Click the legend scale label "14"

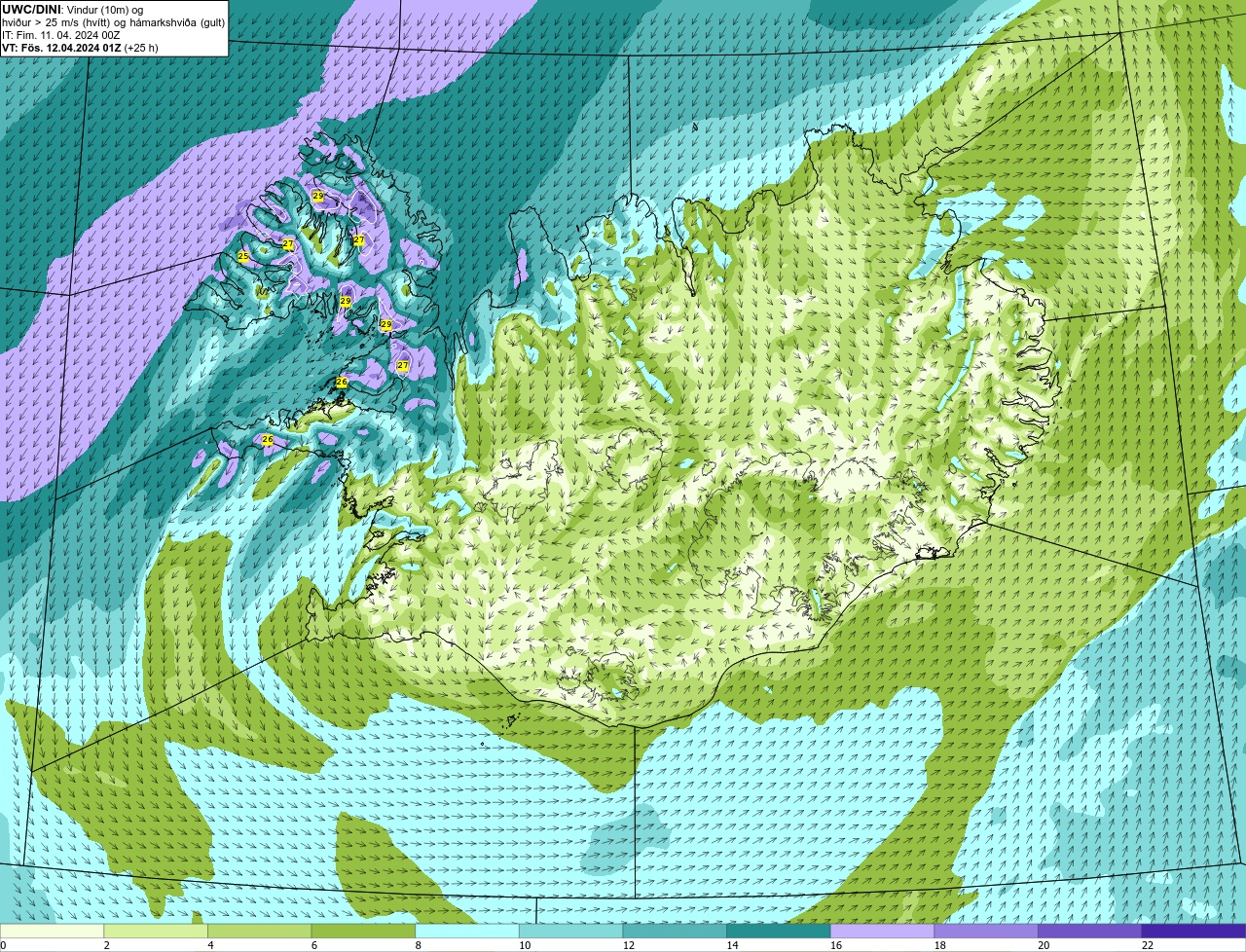732,945
